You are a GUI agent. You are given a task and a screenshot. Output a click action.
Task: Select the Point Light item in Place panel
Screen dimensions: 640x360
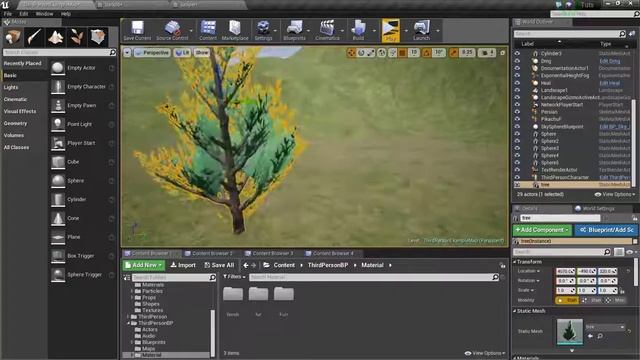[83, 124]
